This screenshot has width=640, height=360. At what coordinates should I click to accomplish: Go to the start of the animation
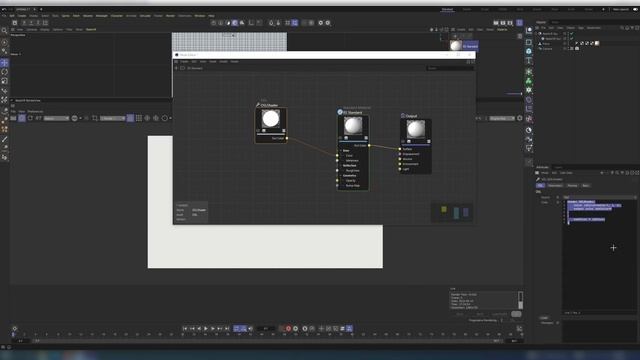pos(185,329)
